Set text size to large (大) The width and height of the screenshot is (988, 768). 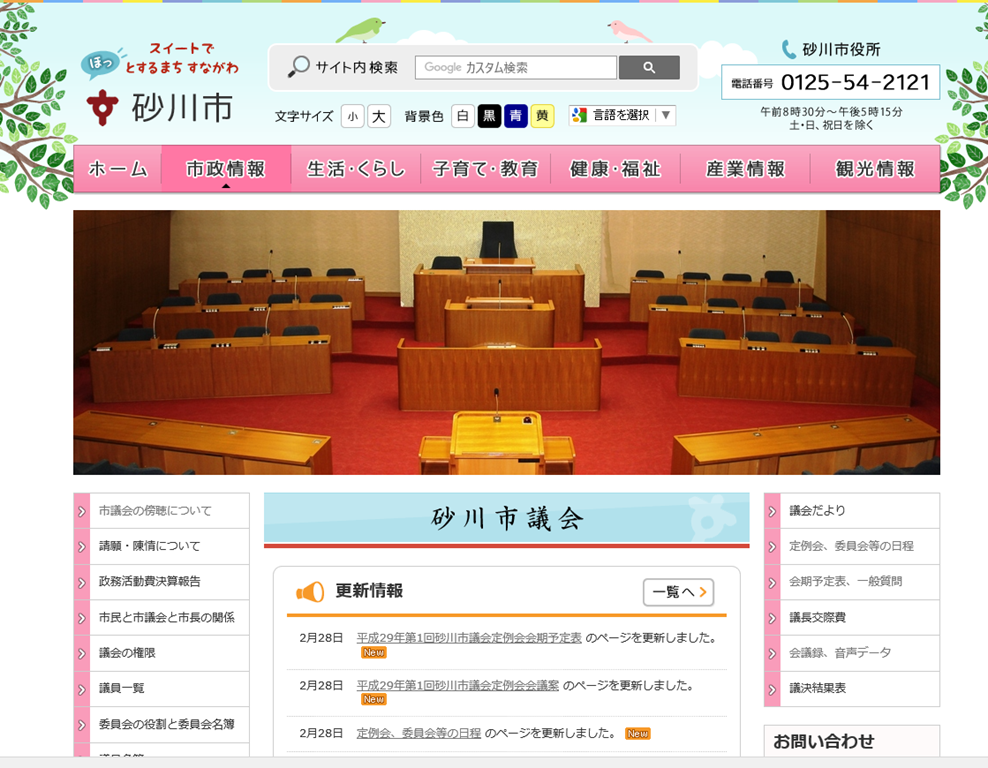(379, 116)
